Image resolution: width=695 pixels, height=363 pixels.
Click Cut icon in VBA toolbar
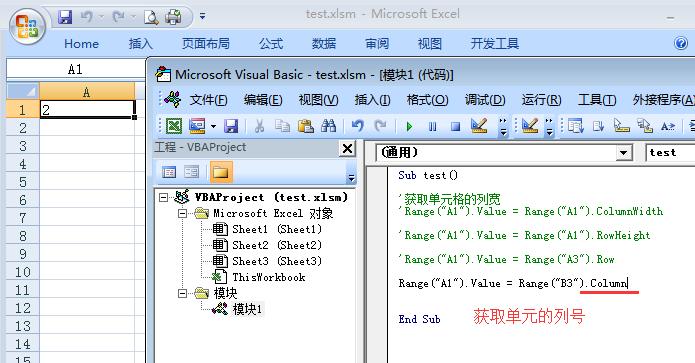pos(259,126)
